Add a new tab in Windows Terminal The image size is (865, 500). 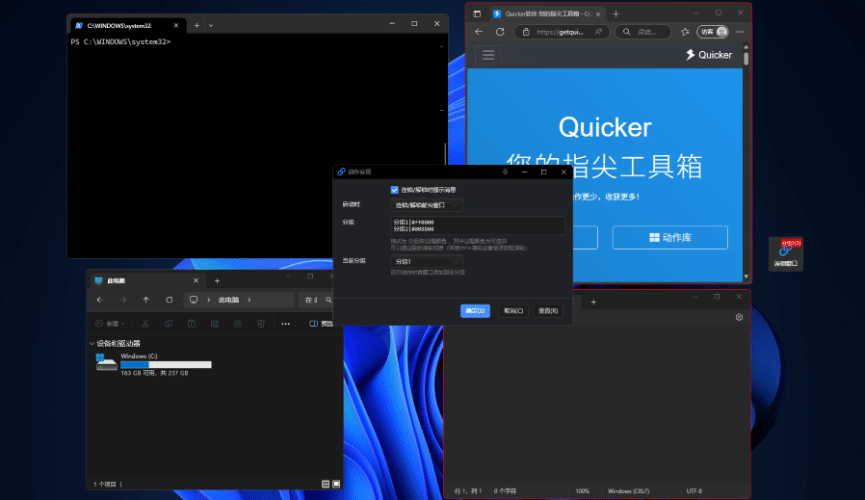(x=197, y=25)
